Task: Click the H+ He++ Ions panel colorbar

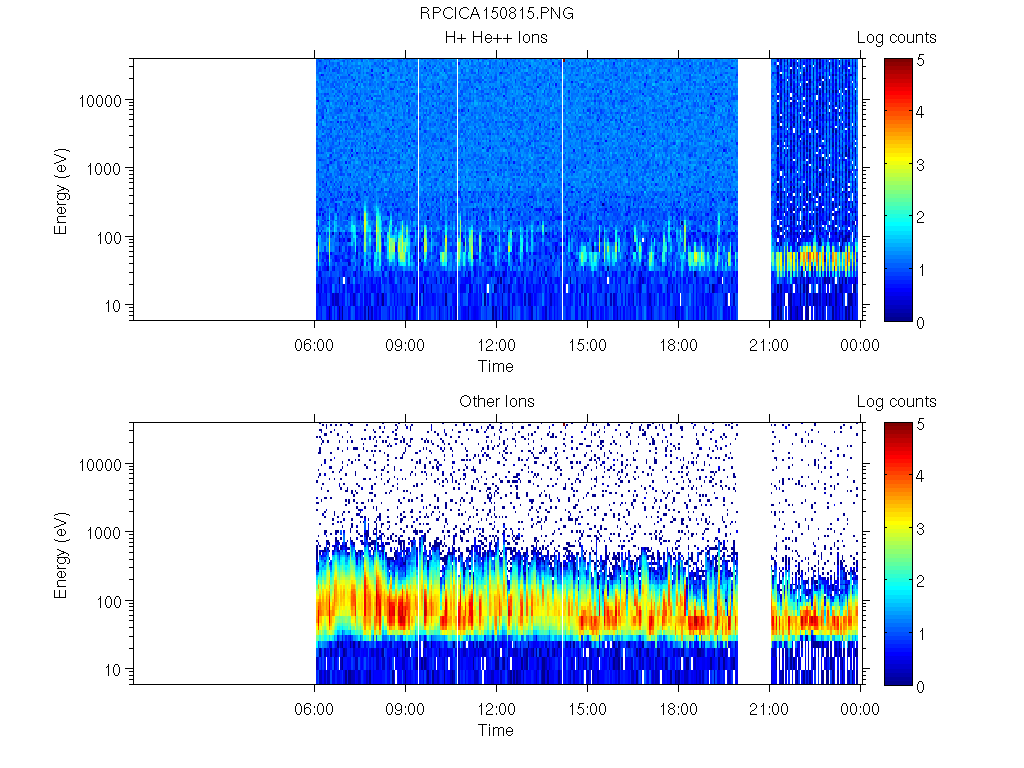Action: click(898, 190)
